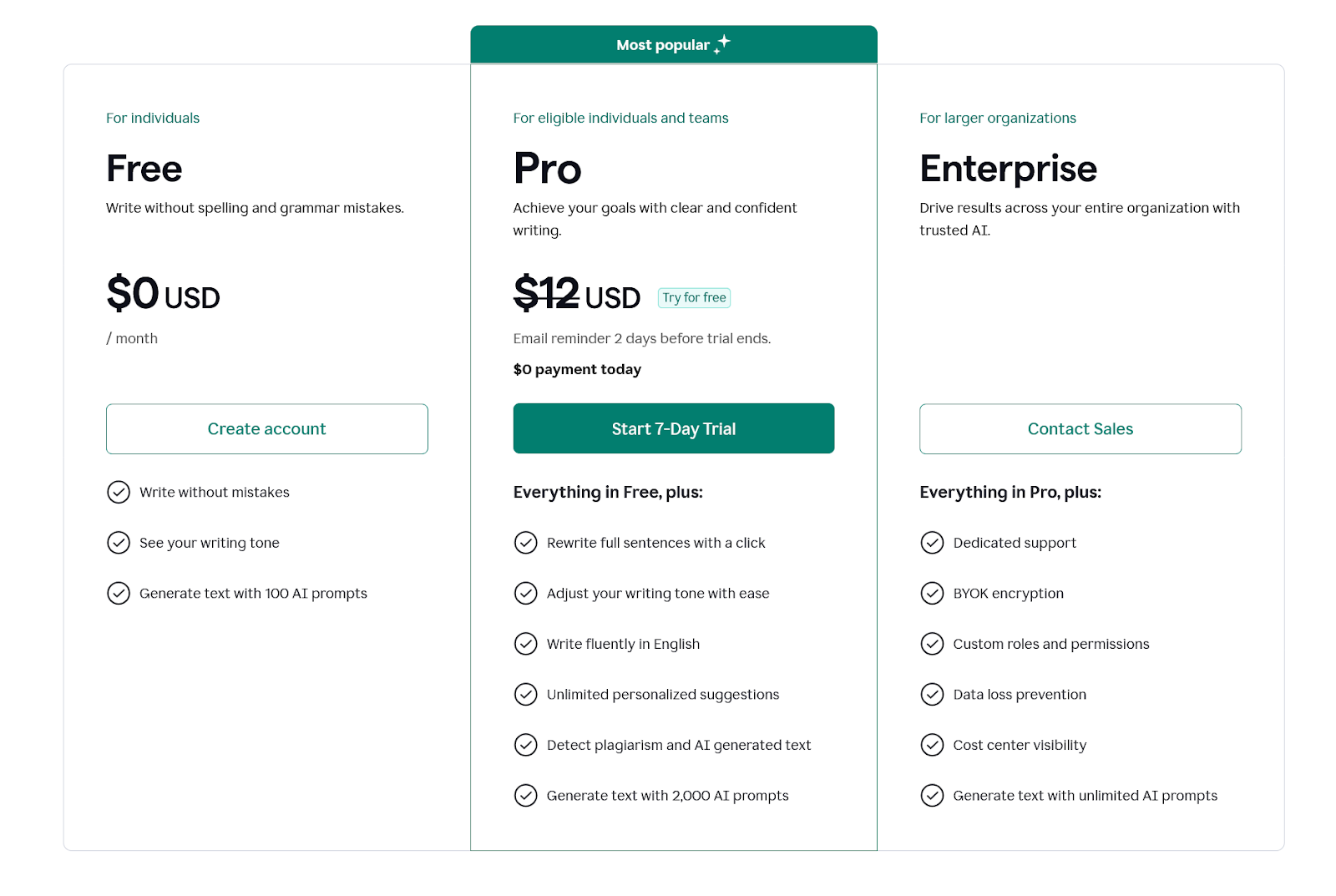The width and height of the screenshot is (1336, 896).
Task: Click checkmark icon beside Write fluently in English
Action: point(525,644)
